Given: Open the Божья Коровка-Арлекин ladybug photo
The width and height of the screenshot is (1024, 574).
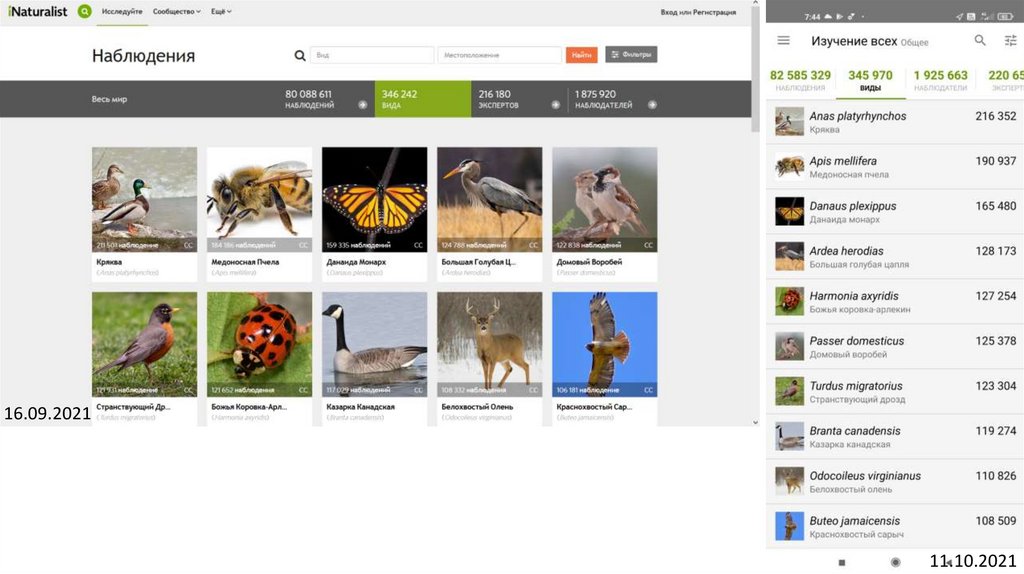Looking at the screenshot, I should coord(259,344).
